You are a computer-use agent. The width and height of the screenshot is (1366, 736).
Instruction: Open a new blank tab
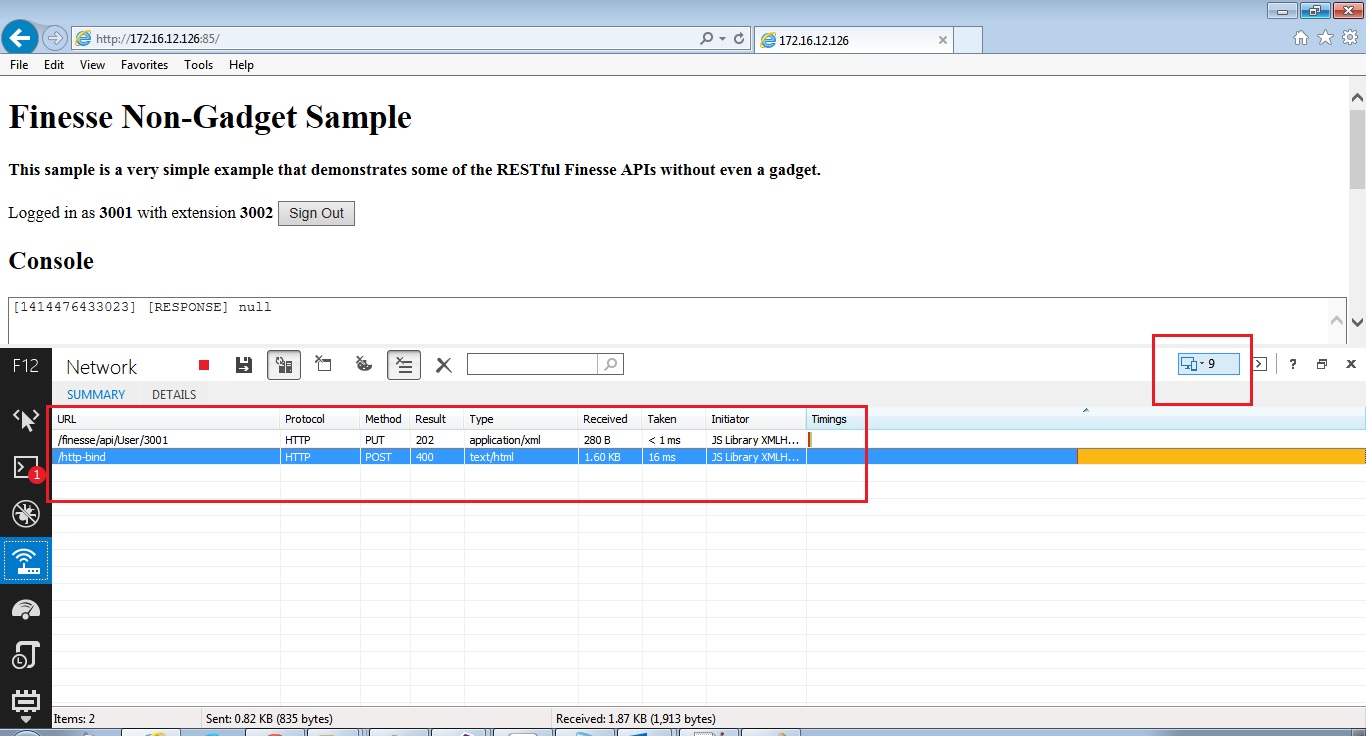[x=968, y=40]
